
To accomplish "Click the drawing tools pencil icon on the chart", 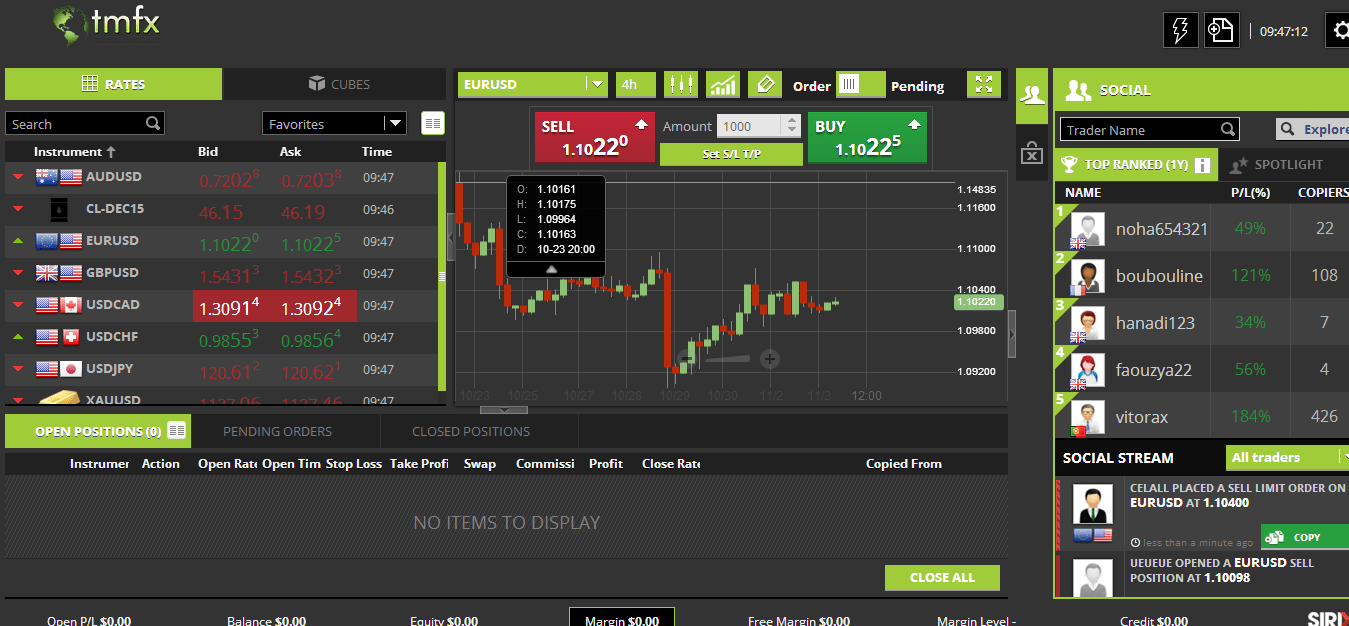I will 764,85.
